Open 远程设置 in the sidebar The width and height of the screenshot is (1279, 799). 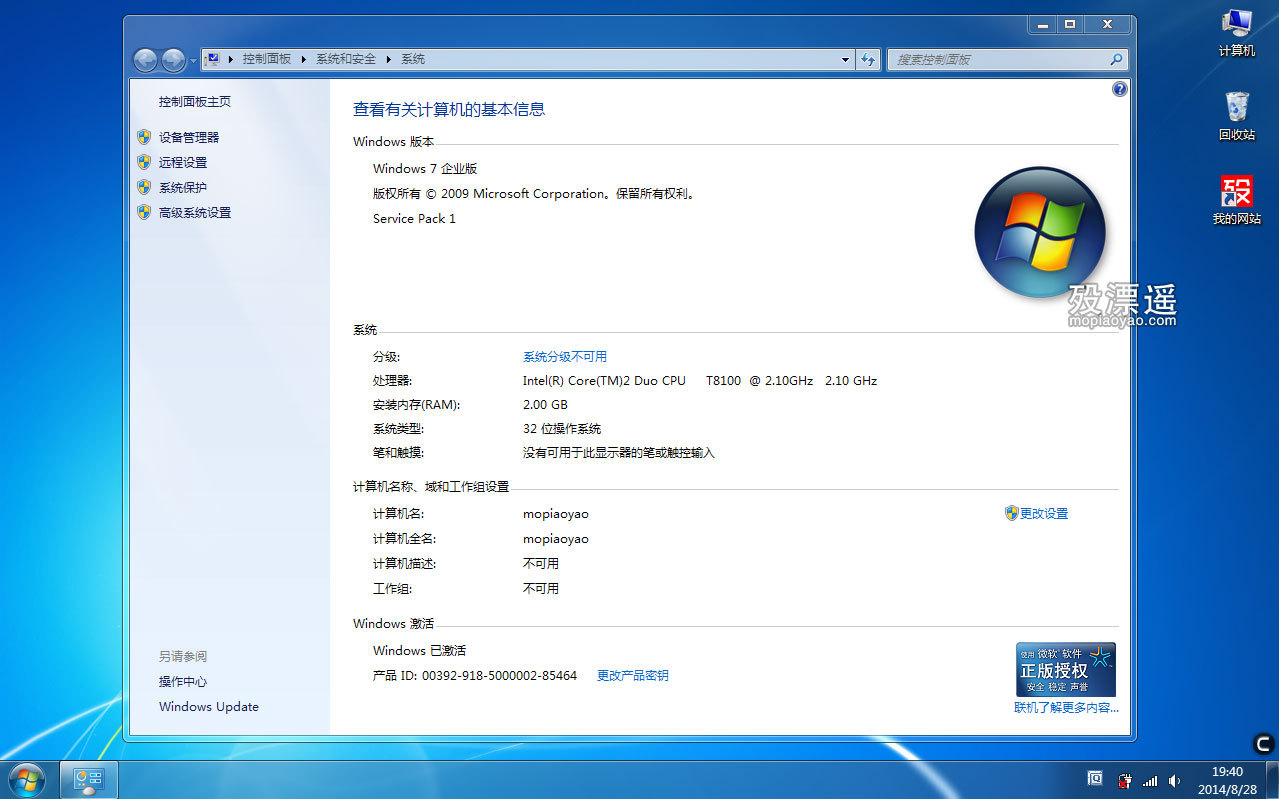182,162
